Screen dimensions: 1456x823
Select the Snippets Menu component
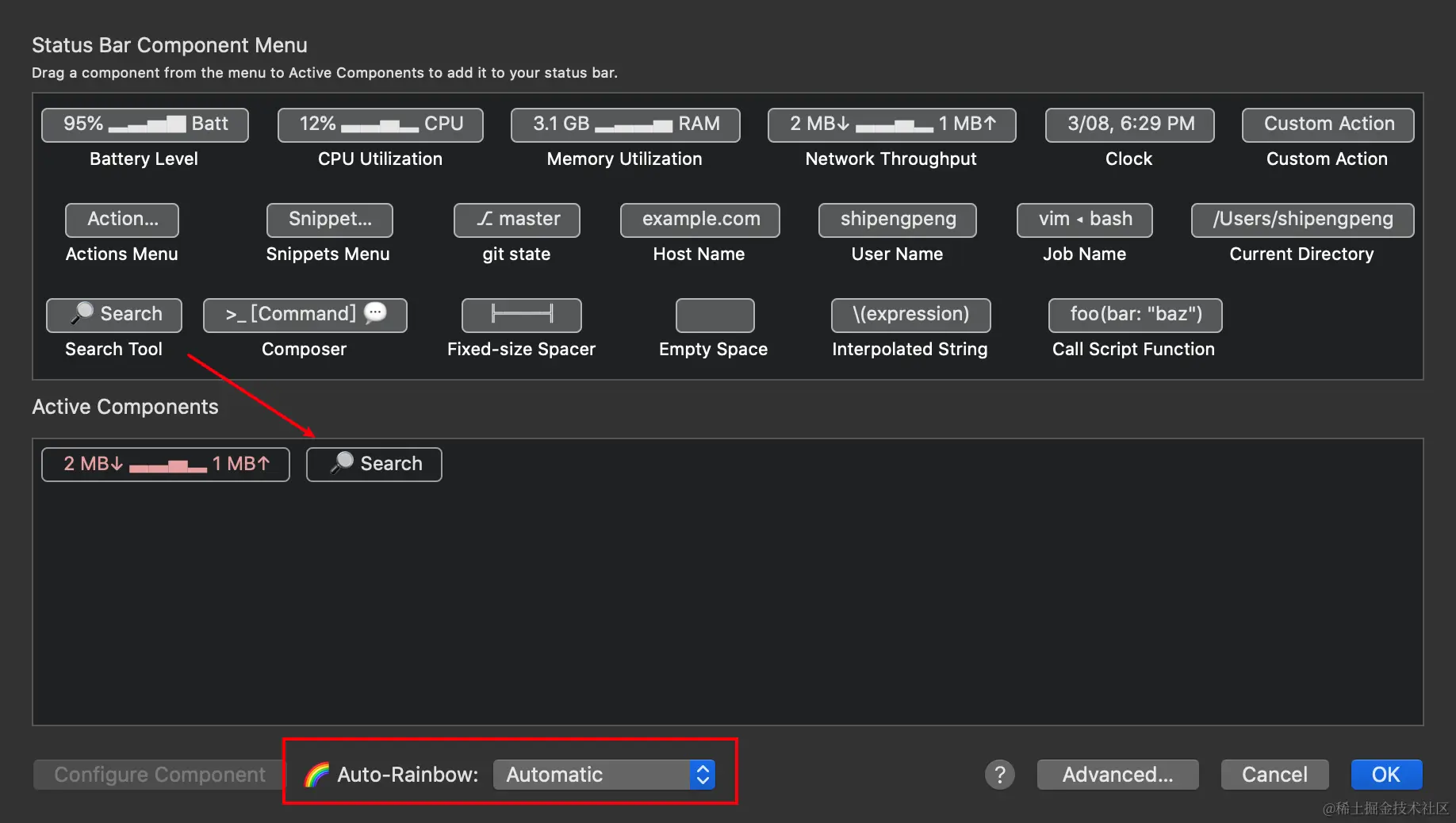pos(330,220)
